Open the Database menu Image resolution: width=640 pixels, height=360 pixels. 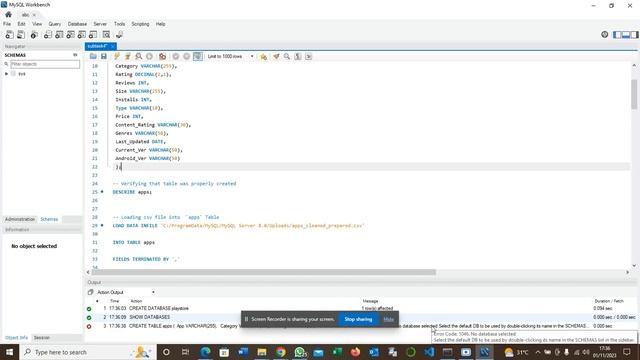click(77, 24)
